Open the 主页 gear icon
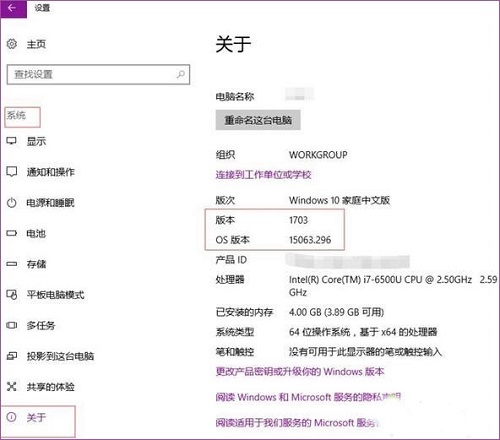This screenshot has width=500, height=440. pos(12,44)
